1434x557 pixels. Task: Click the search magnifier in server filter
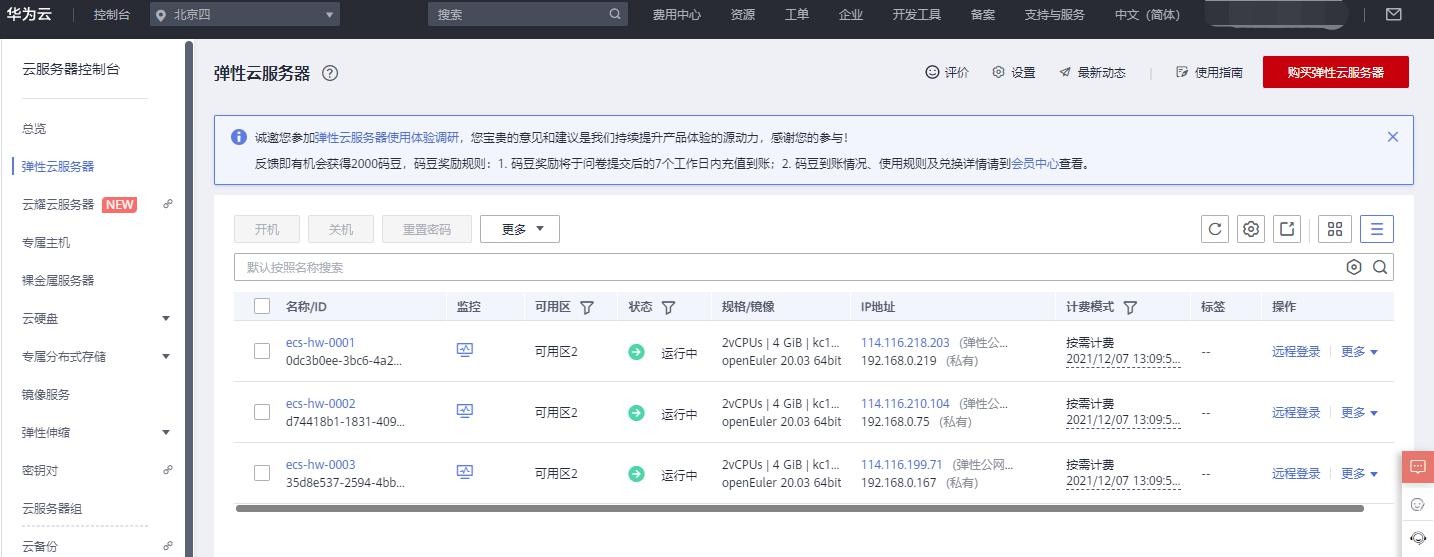(1380, 267)
